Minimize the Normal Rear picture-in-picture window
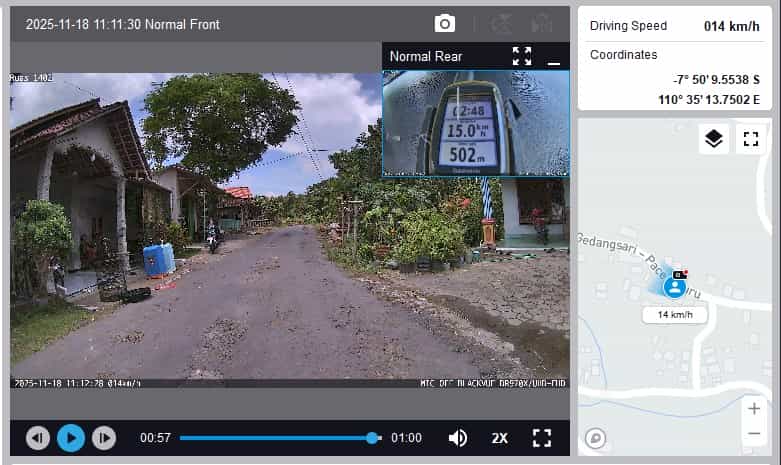Screen dimensions: 781x465 [554, 58]
